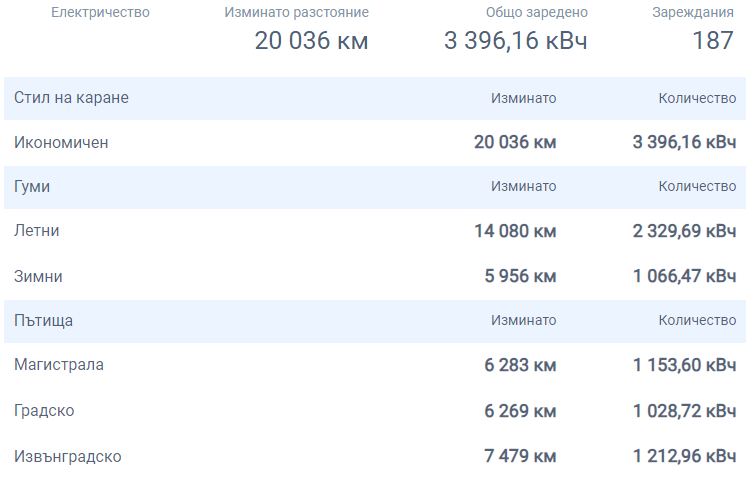Sort by Изминато in Гуми section
748x482 pixels.
click(x=524, y=187)
